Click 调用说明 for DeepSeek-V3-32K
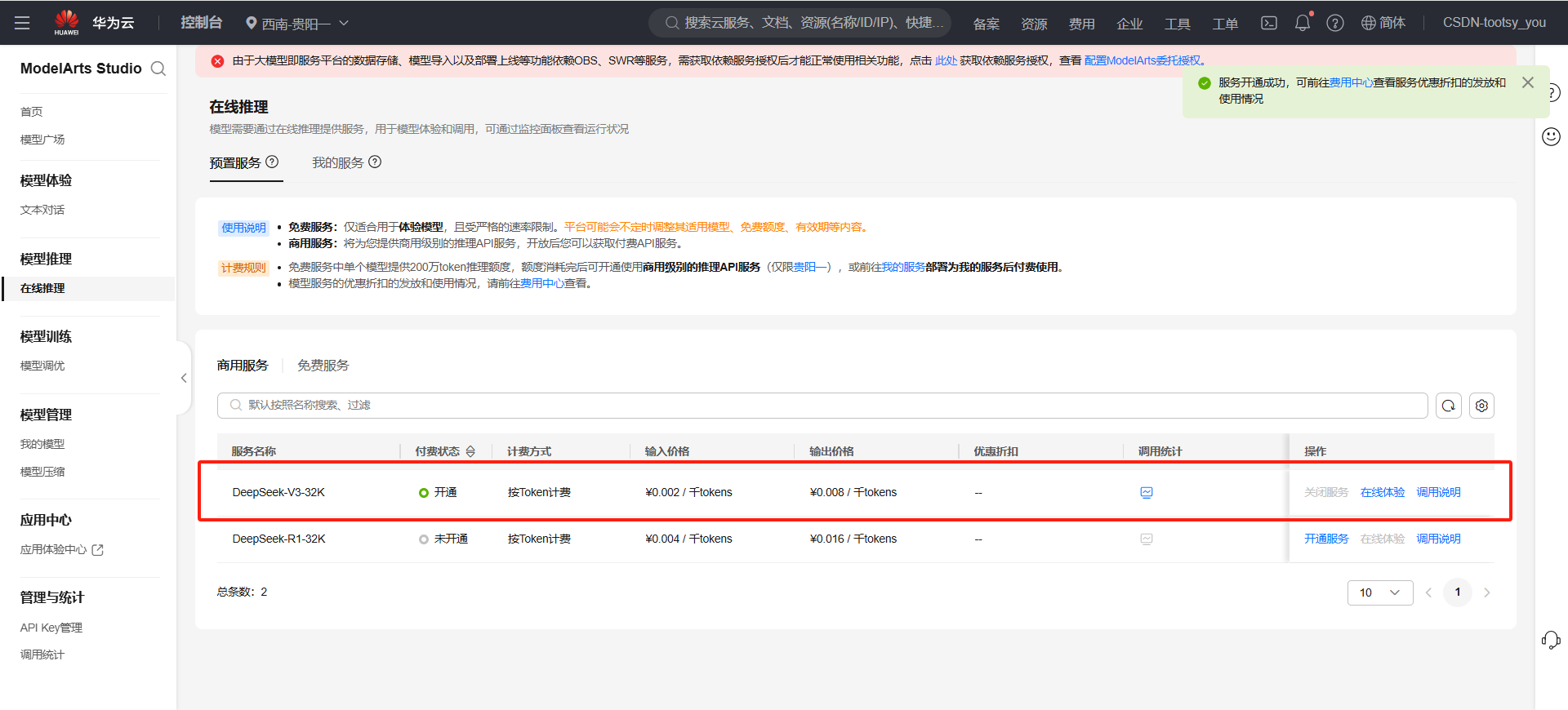The width and height of the screenshot is (1568, 710). pyautogui.click(x=1438, y=492)
